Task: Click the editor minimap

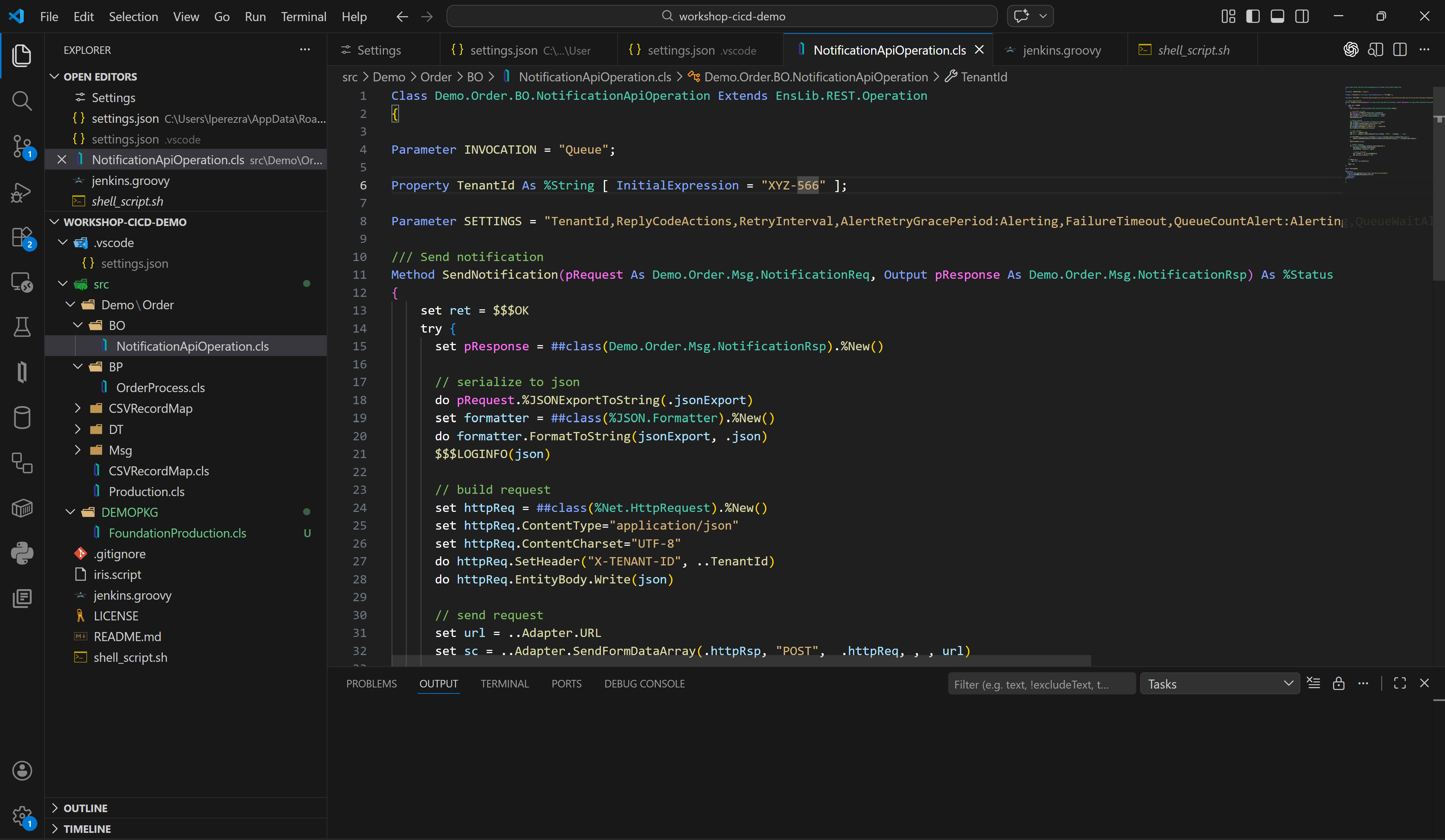Action: 1388,135
